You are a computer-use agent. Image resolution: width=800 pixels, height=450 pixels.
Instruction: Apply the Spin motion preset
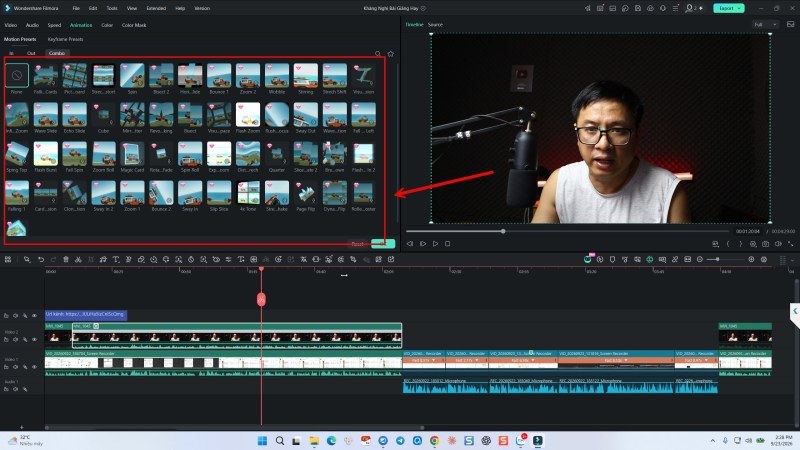point(132,76)
